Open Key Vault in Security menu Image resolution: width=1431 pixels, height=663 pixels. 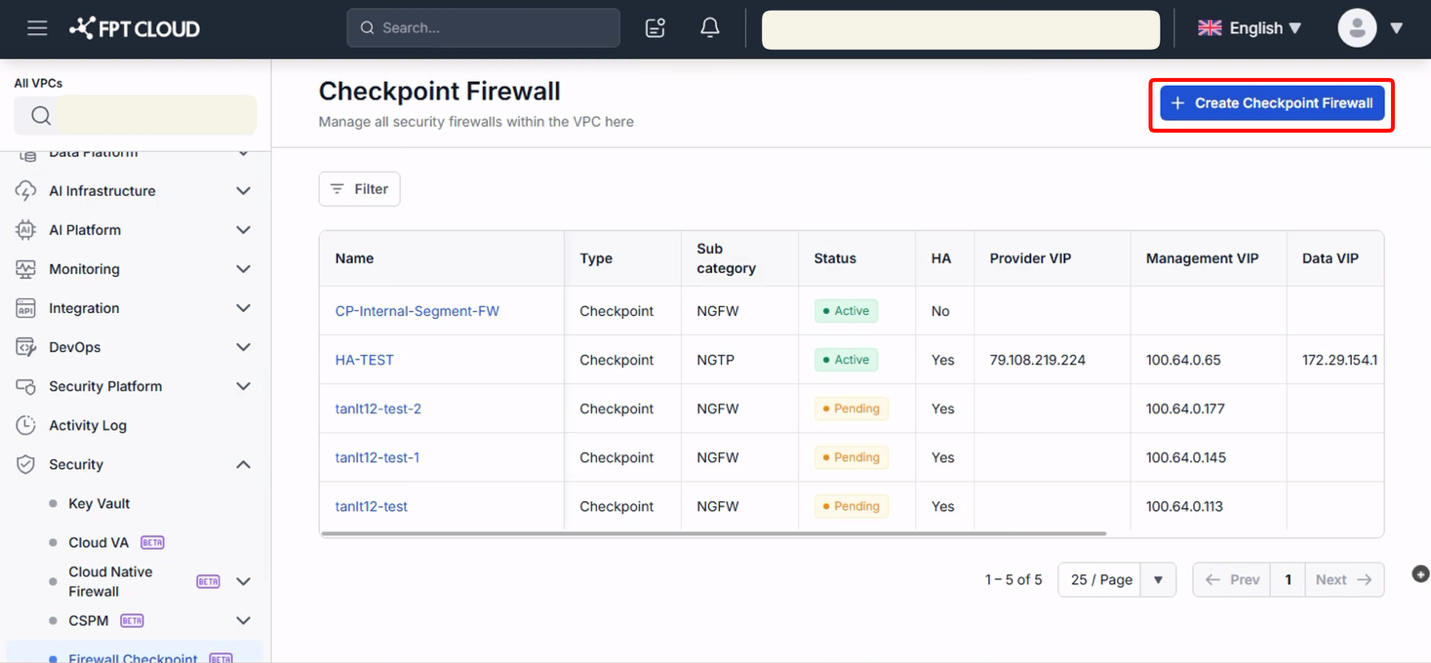point(99,503)
